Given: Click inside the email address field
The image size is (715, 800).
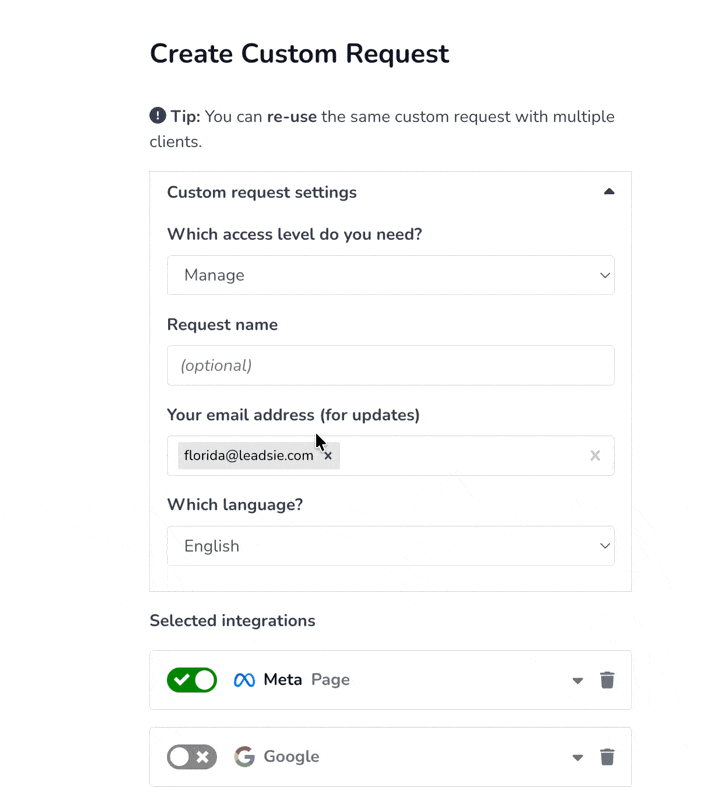Looking at the screenshot, I should coord(460,456).
